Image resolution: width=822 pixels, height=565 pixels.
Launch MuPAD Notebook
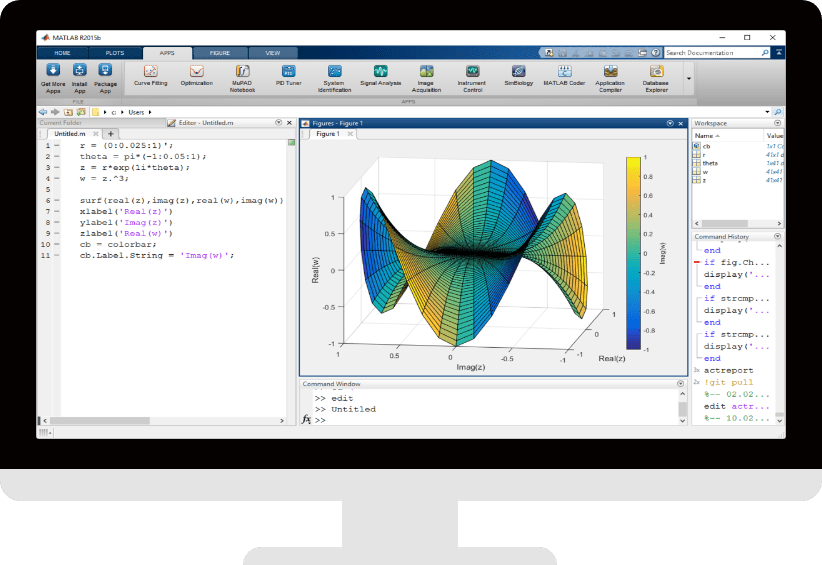[x=242, y=78]
